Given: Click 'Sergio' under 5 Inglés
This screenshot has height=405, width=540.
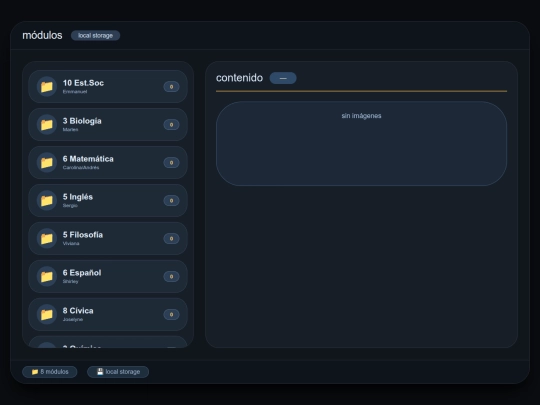Looking at the screenshot, I should coord(70,206).
